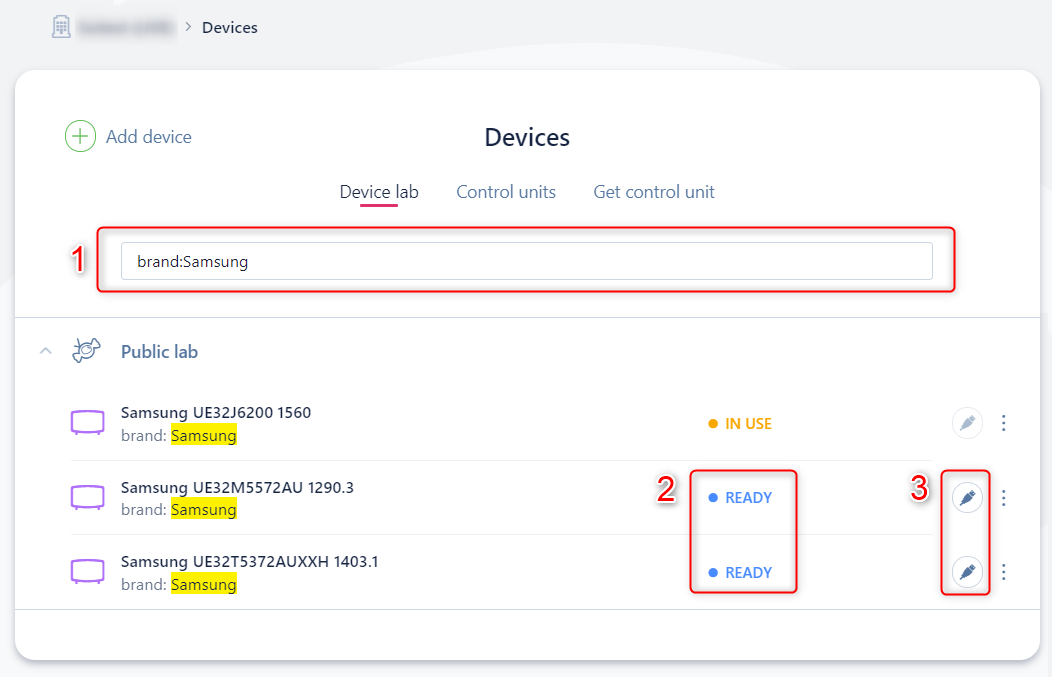Click the blurred organization name in breadcrumb
This screenshot has width=1052, height=677.
pyautogui.click(x=125, y=28)
